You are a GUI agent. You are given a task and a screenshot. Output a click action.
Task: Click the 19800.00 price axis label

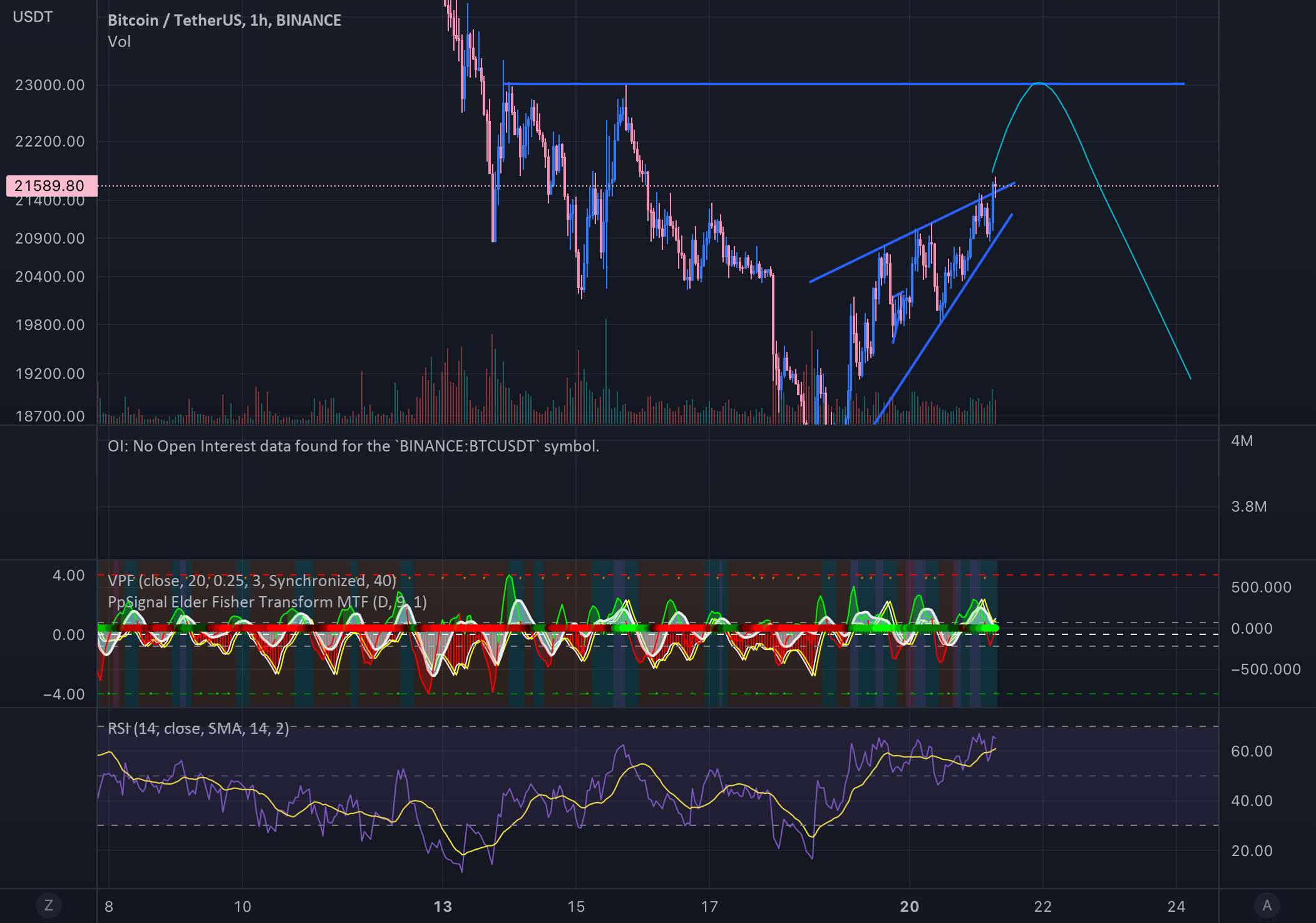coord(50,325)
